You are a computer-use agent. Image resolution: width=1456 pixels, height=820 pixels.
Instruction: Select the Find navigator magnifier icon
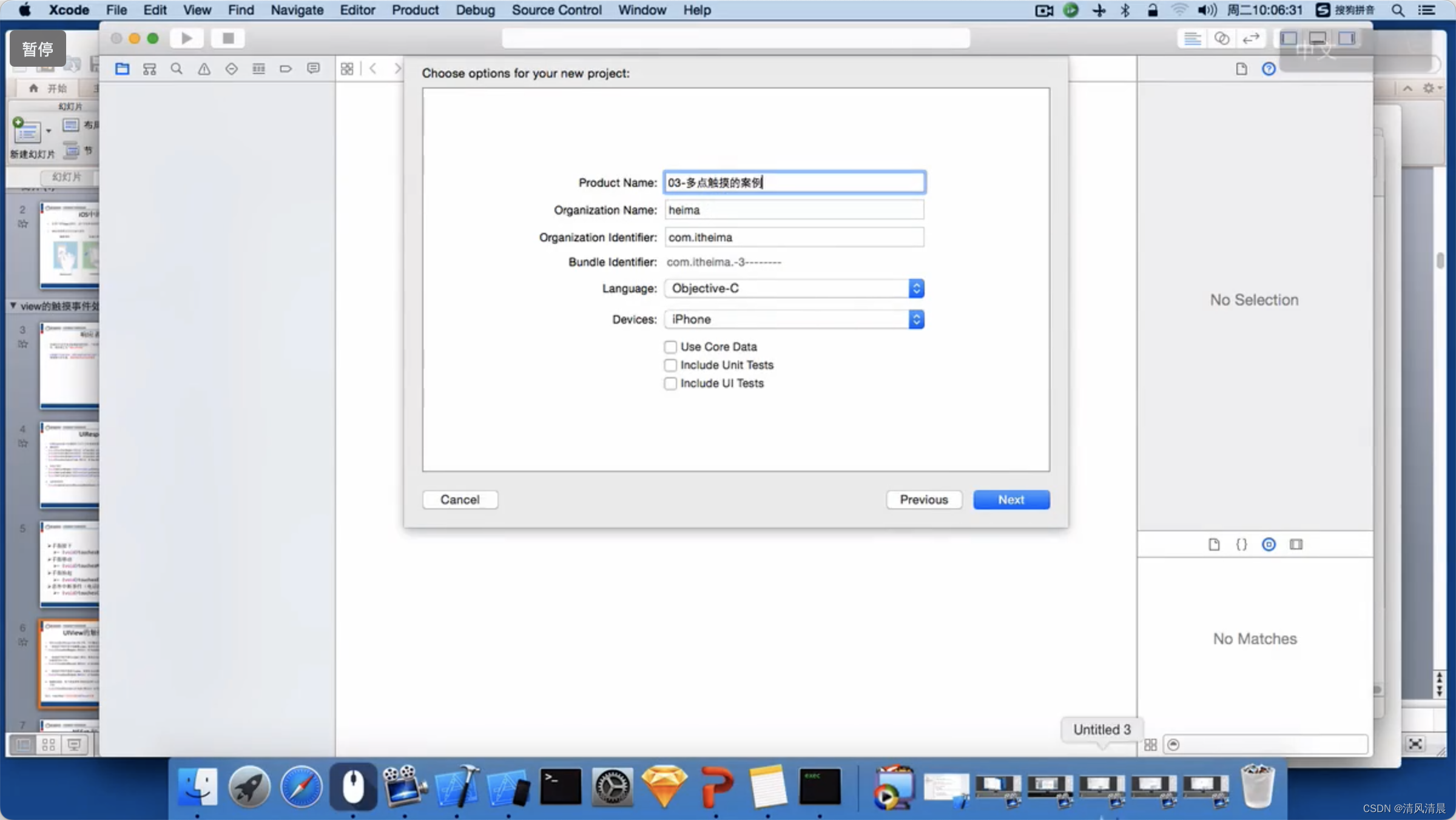pos(177,69)
